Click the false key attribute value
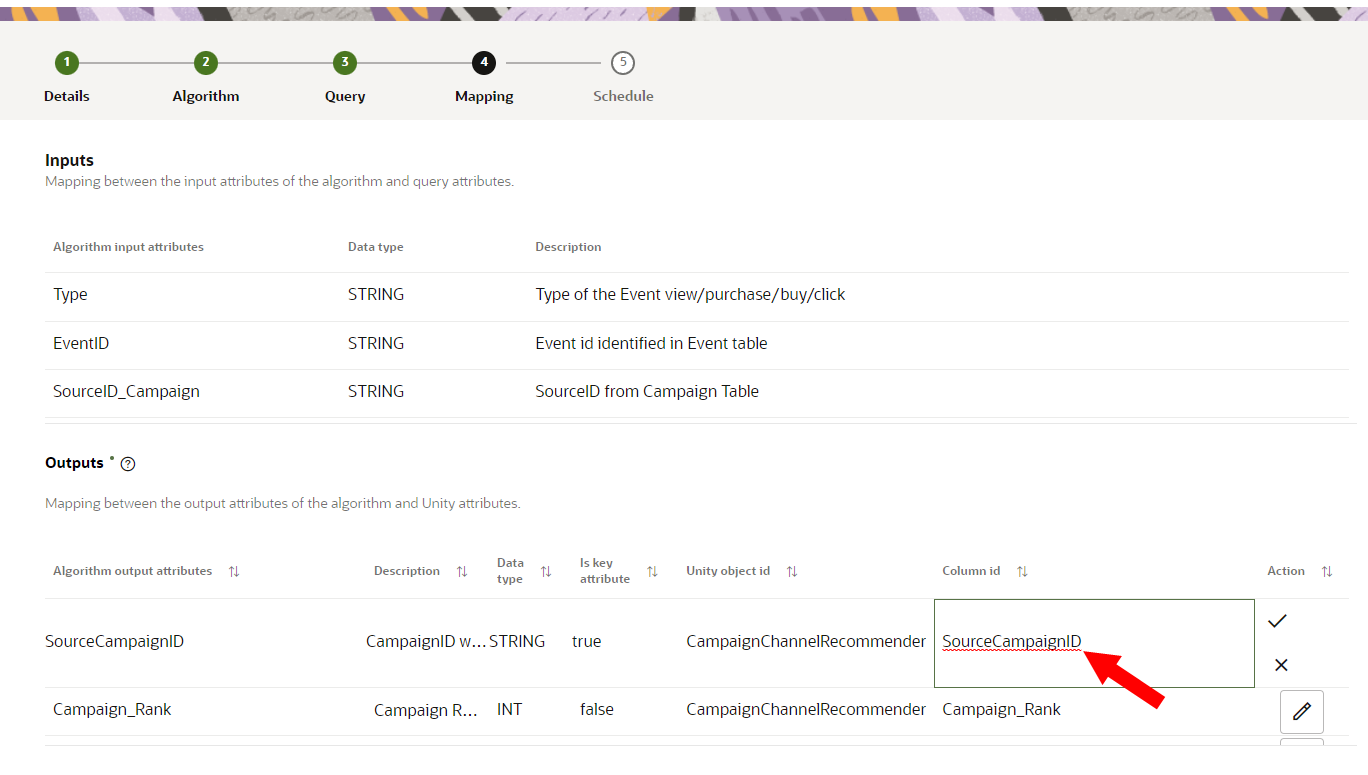Image resolution: width=1368 pixels, height=775 pixels. 597,710
